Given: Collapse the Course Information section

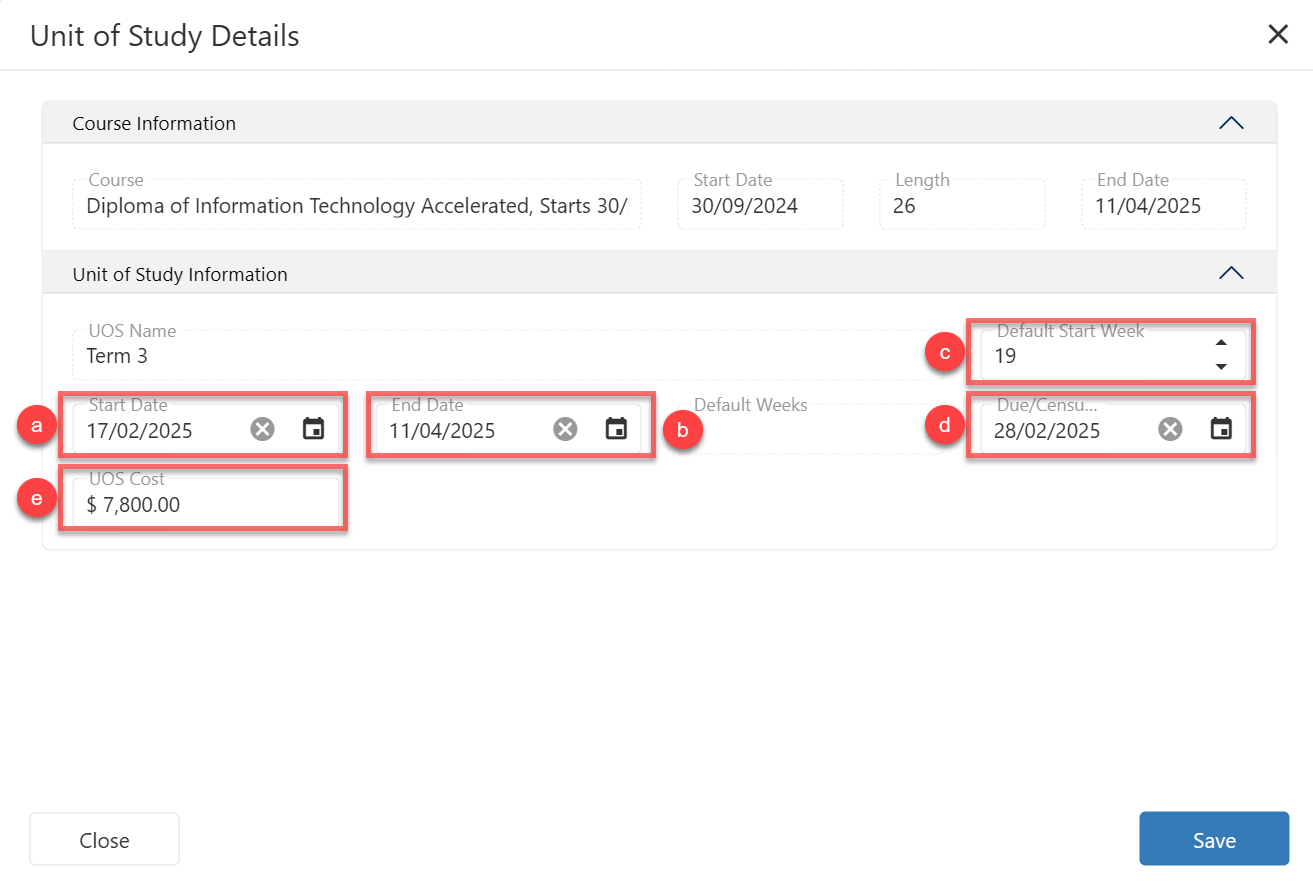Looking at the screenshot, I should point(1231,123).
